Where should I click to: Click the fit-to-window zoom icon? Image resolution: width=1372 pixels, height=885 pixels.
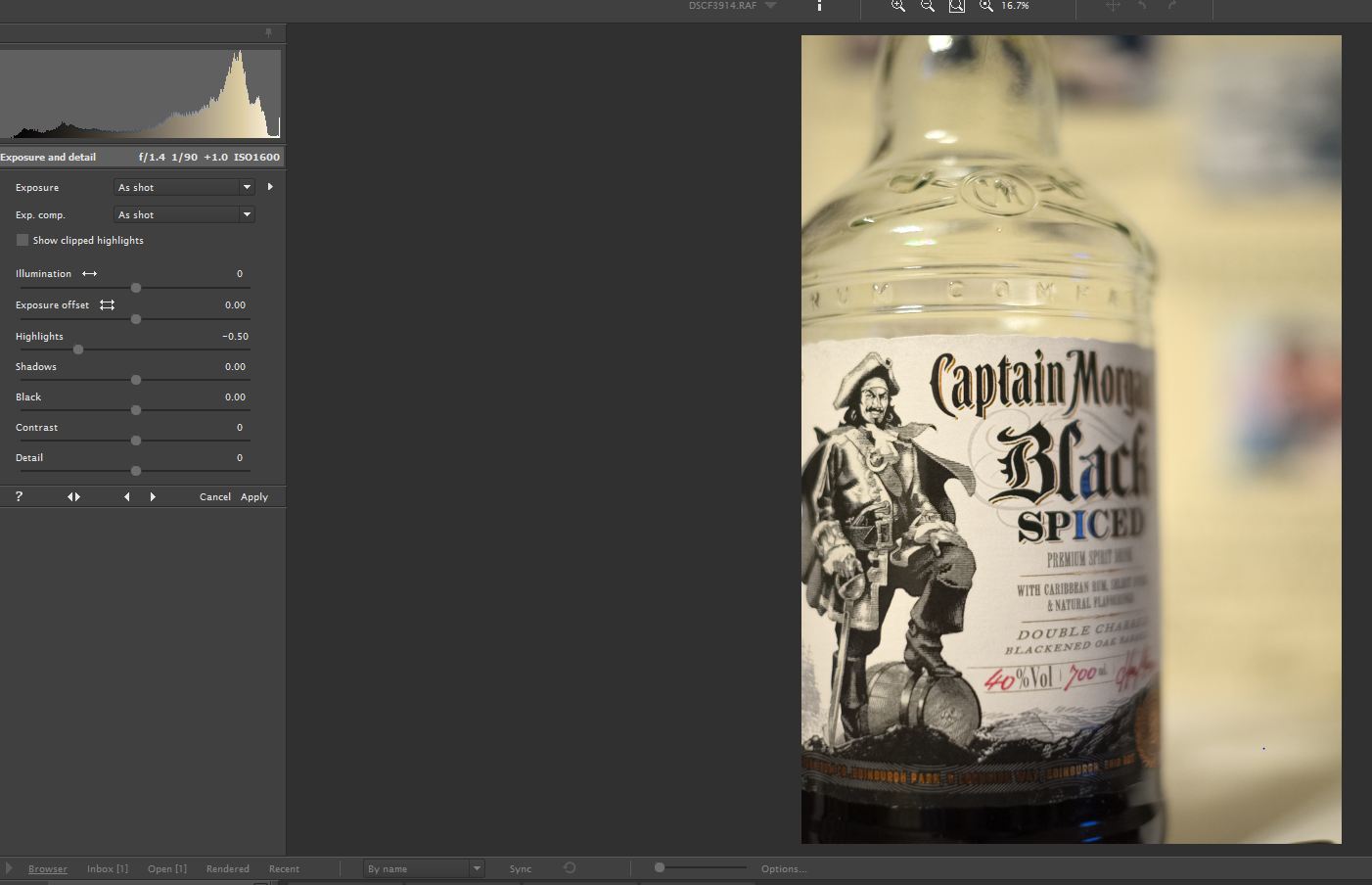tap(956, 6)
